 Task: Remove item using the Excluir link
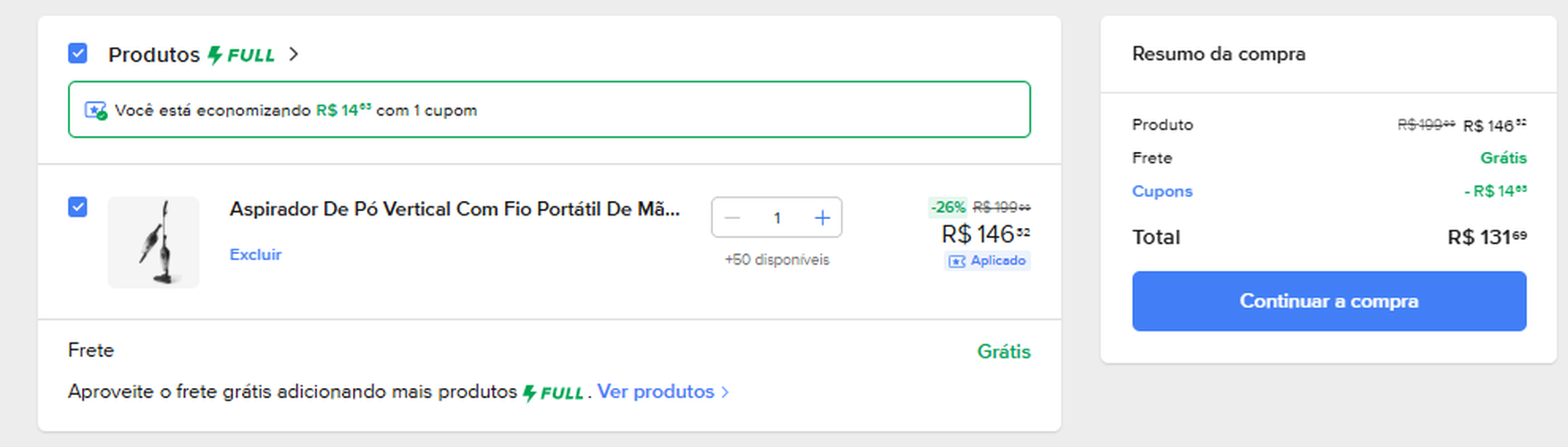[x=256, y=255]
